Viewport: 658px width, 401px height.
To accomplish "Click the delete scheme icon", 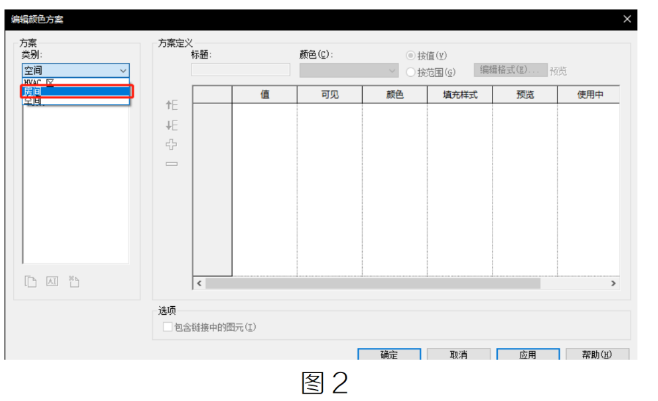I will pyautogui.click(x=74, y=281).
